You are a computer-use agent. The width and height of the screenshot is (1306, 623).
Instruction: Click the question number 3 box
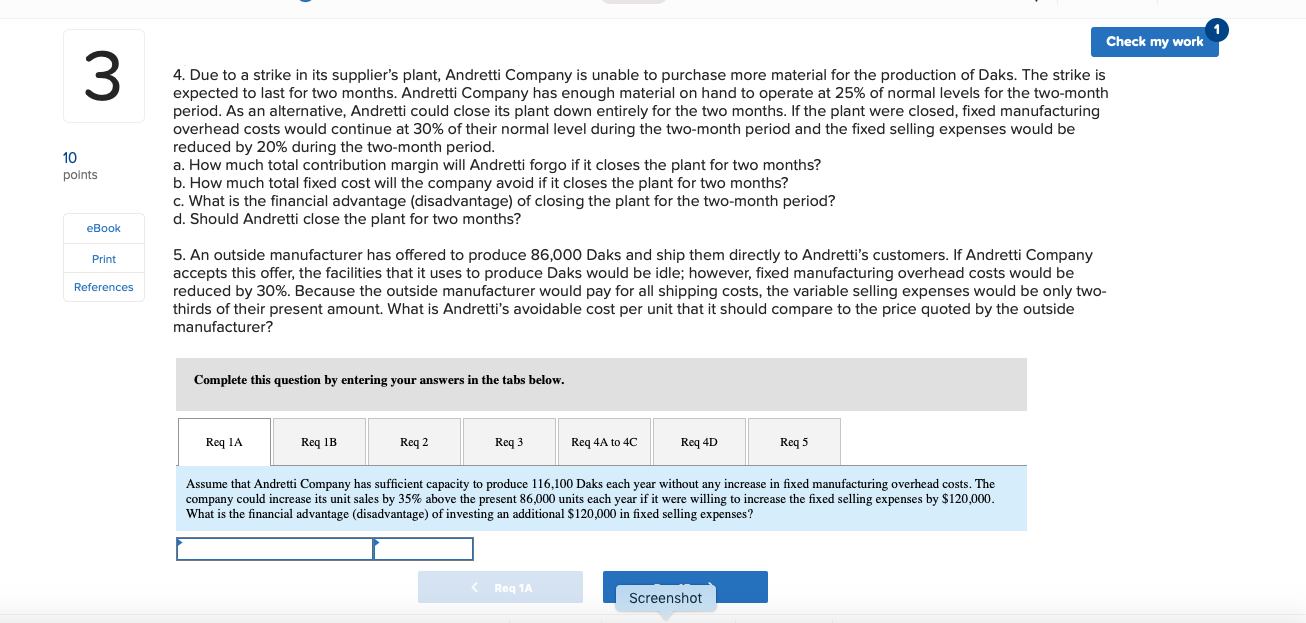coord(104,75)
